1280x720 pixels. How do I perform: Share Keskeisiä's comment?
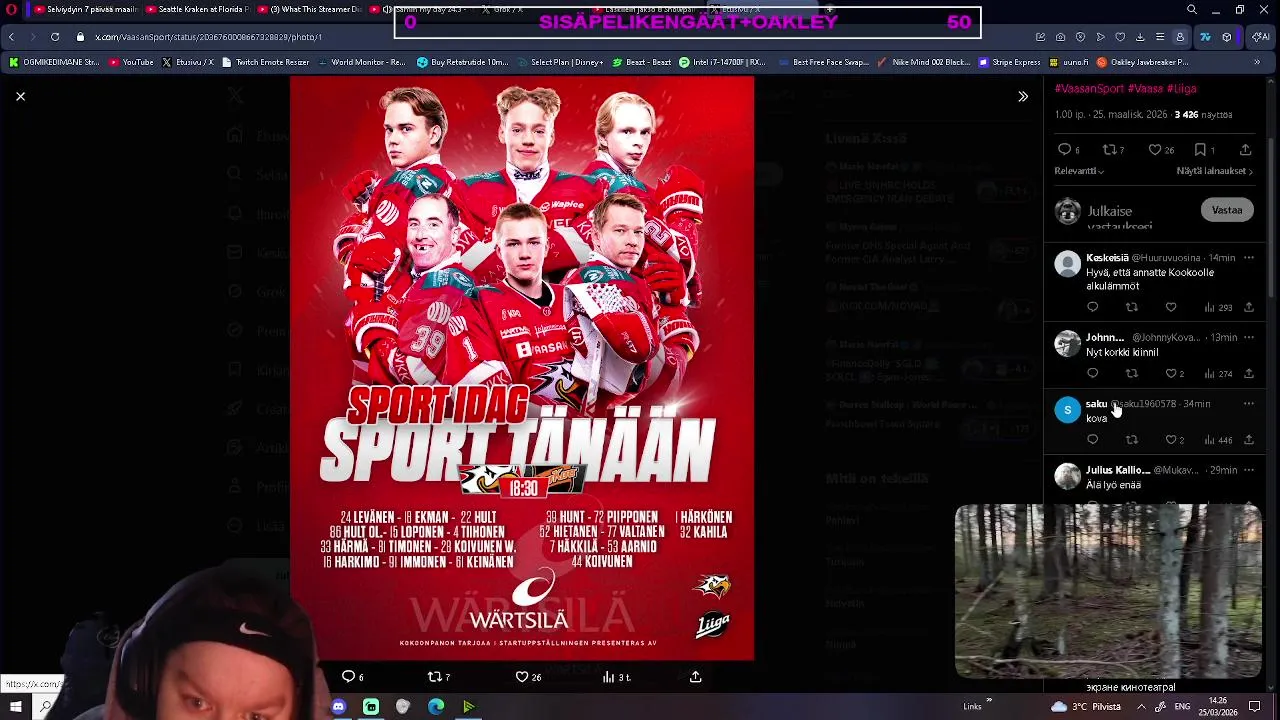pos(1248,307)
